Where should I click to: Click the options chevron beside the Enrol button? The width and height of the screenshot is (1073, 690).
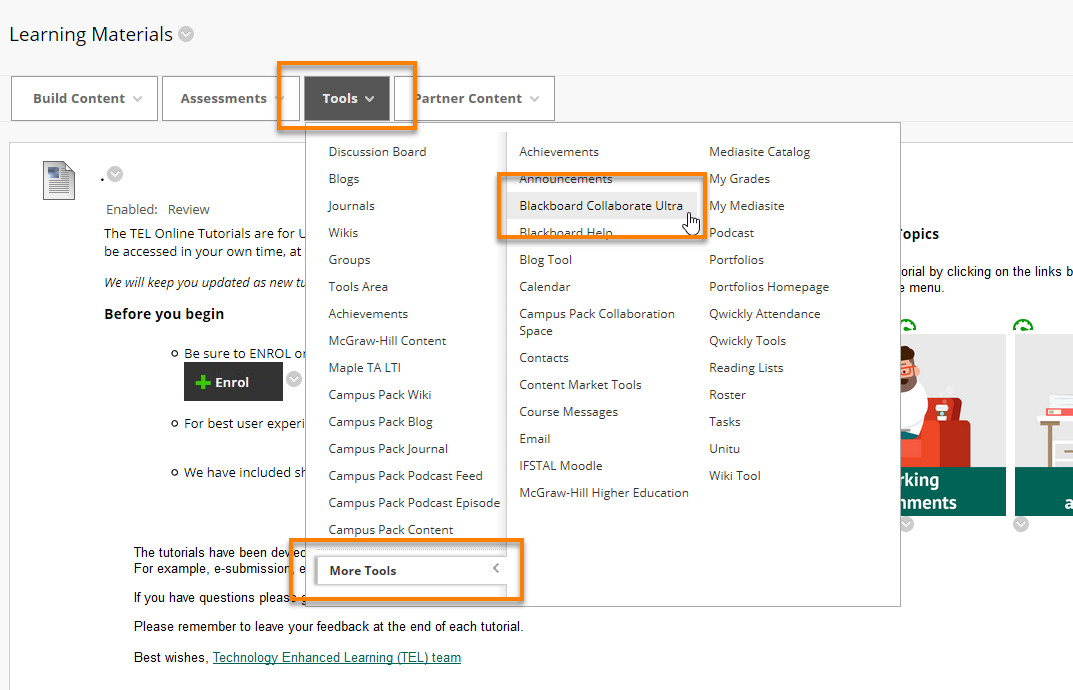[294, 379]
